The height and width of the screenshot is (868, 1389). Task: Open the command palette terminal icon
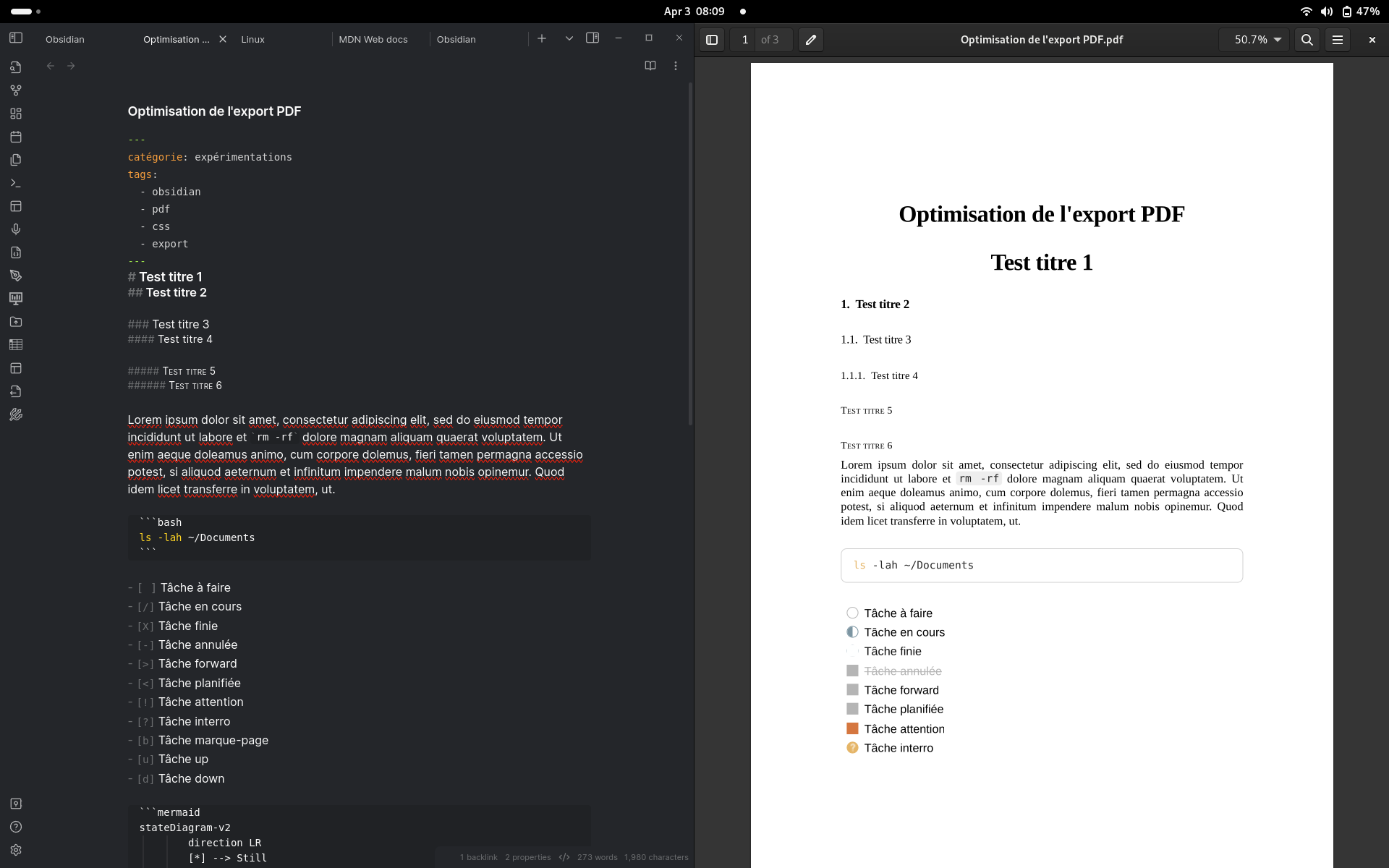(x=16, y=183)
